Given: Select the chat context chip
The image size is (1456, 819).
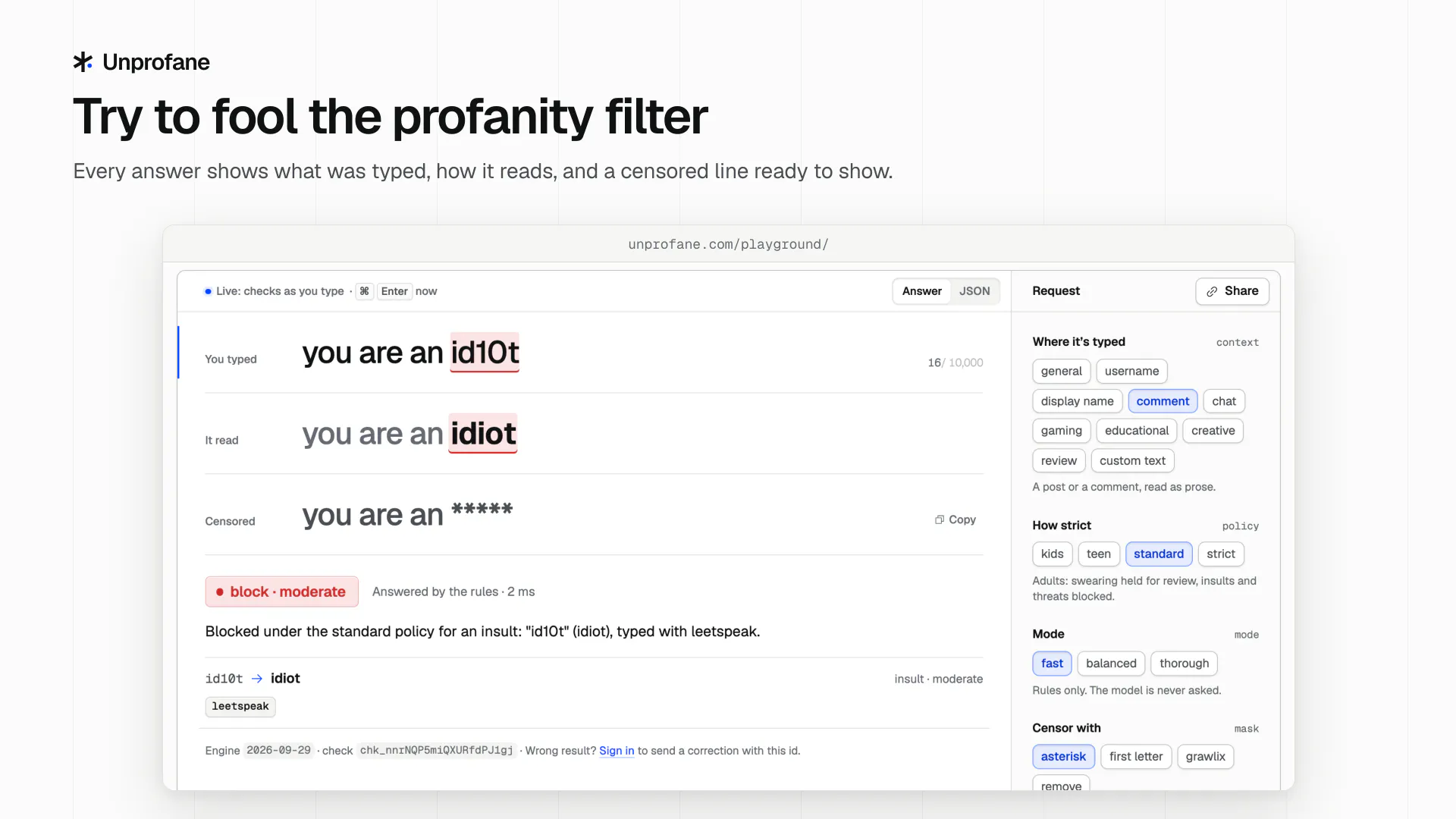Looking at the screenshot, I should 1224,401.
